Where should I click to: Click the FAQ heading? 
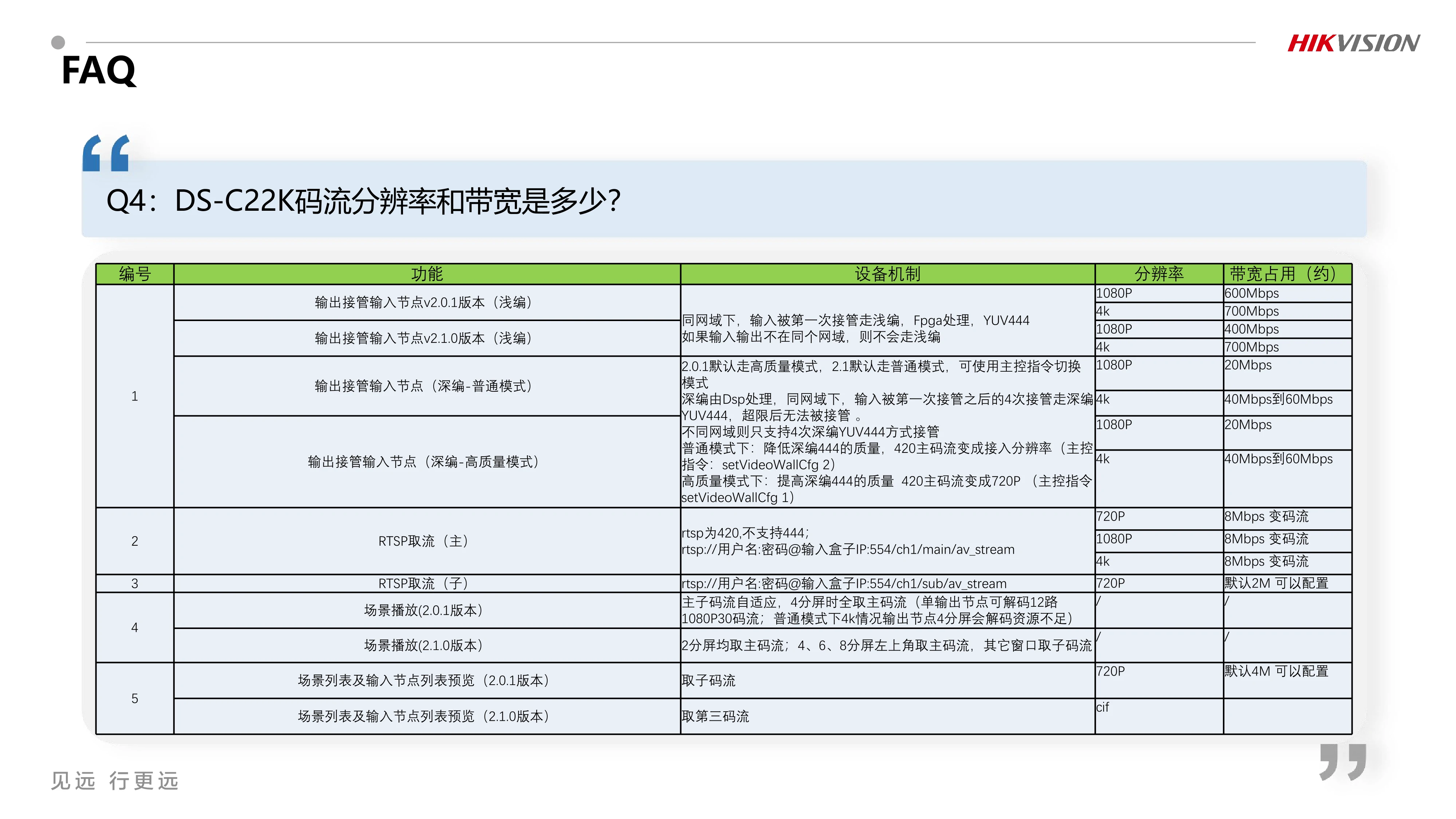(x=99, y=71)
